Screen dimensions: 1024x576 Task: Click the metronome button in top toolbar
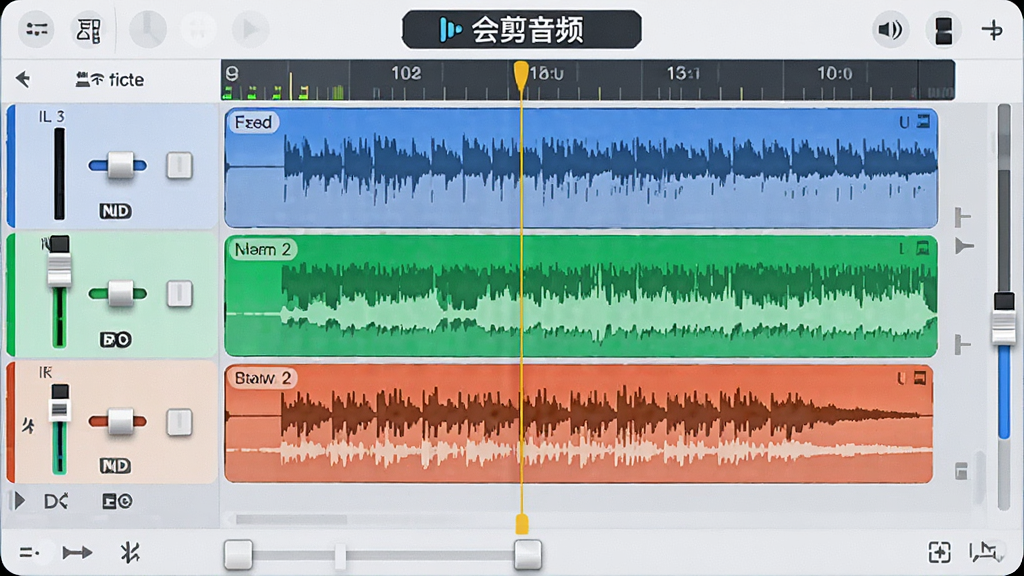(x=148, y=29)
